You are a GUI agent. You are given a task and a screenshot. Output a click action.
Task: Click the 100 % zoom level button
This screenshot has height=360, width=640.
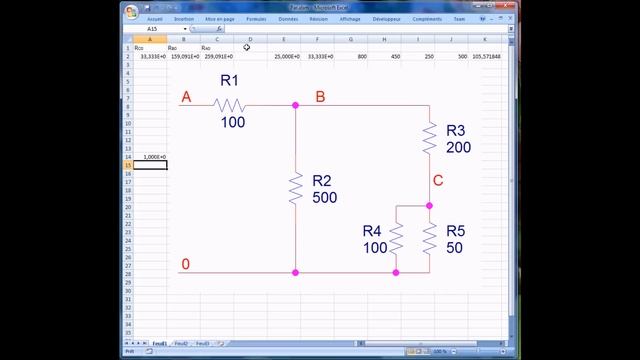click(x=440, y=351)
